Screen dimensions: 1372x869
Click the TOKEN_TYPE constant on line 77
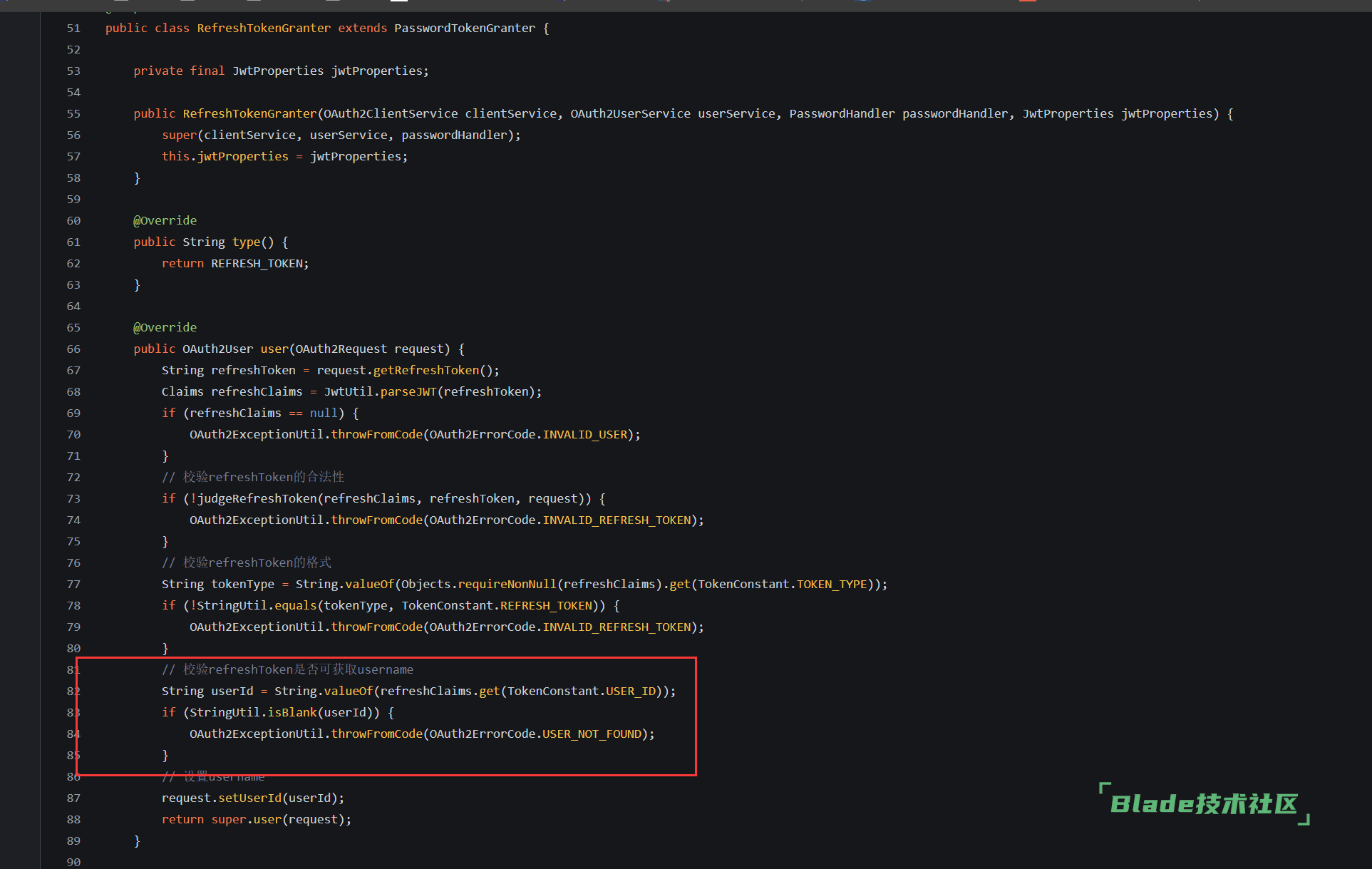point(832,585)
